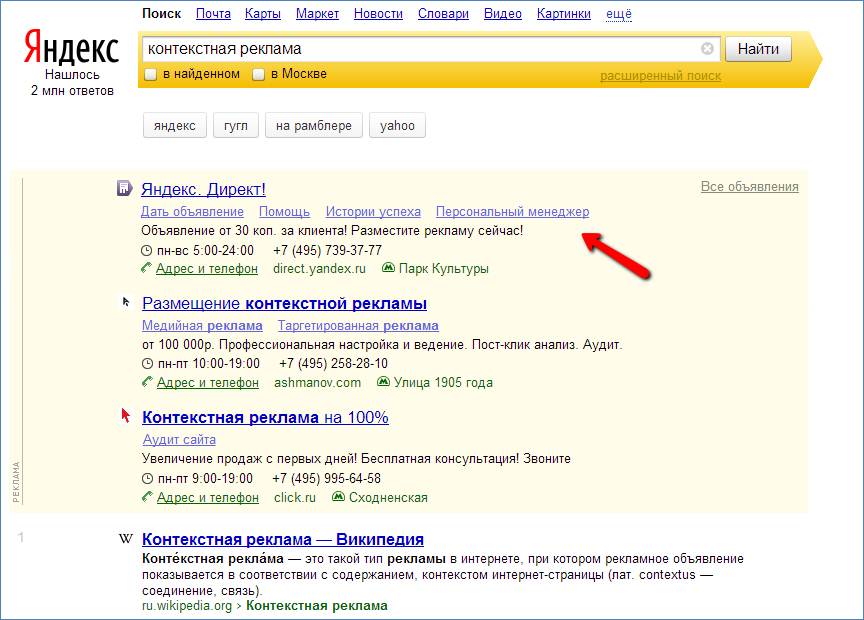864x620 pixels.
Task: Click the black cursor favicon beside ashmanov ad
Action: coord(126,302)
